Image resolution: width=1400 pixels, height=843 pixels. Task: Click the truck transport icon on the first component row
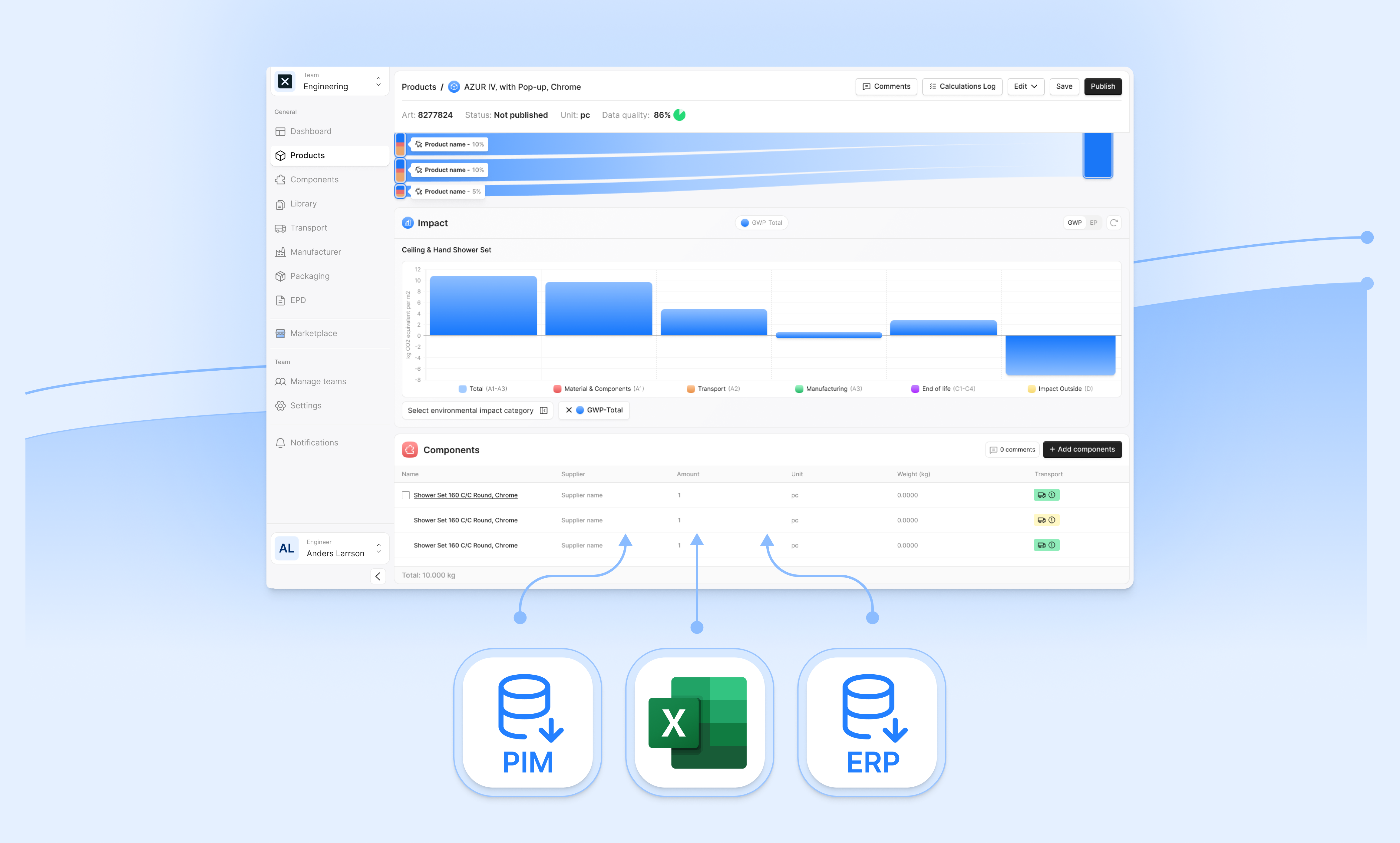1042,495
